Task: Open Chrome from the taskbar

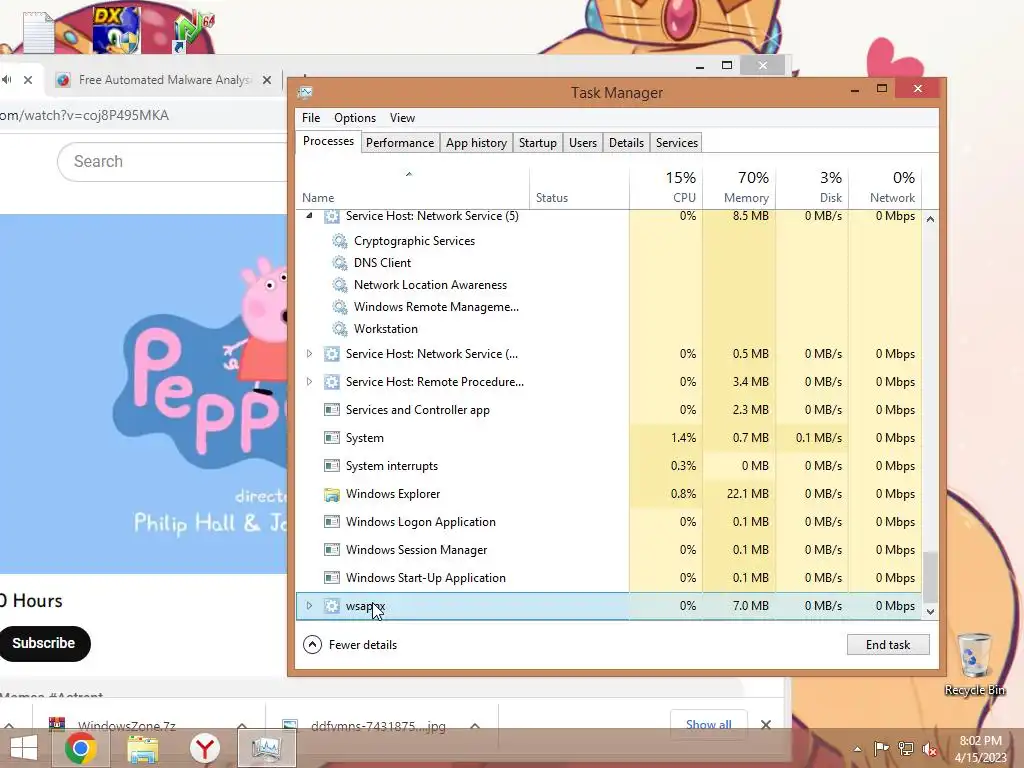Action: tap(80, 748)
